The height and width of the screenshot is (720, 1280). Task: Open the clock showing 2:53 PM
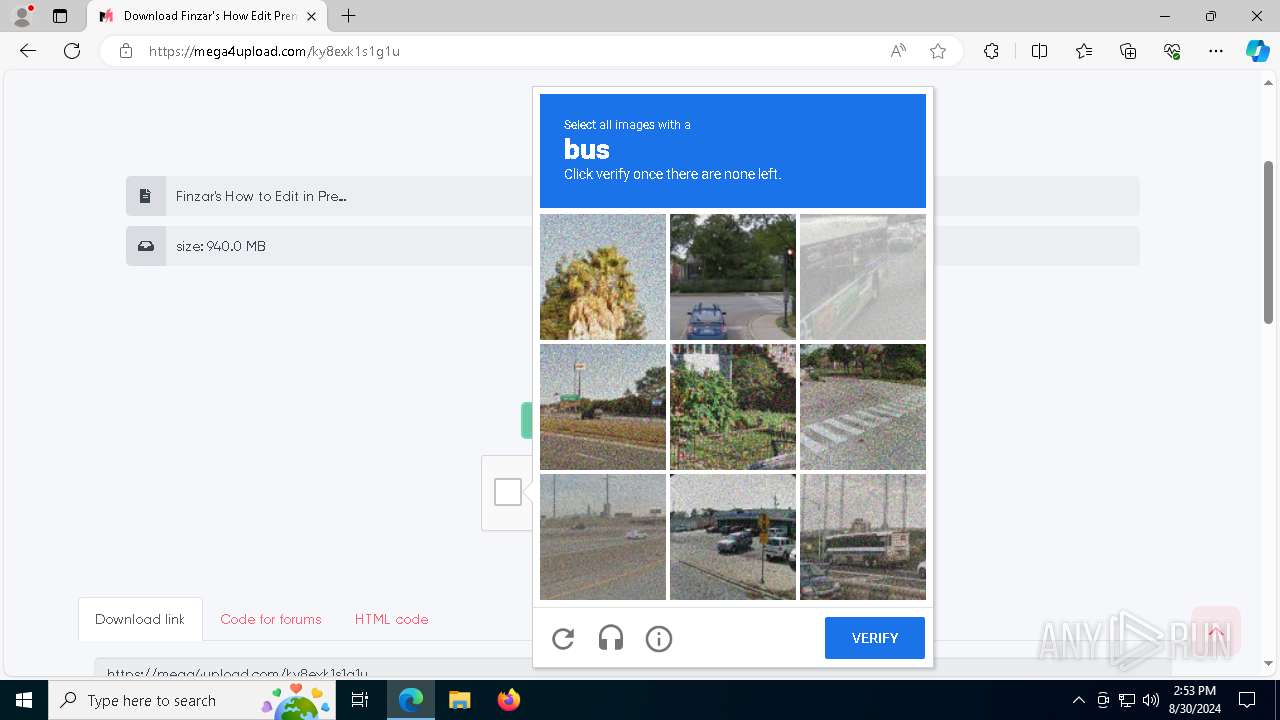coord(1194,700)
